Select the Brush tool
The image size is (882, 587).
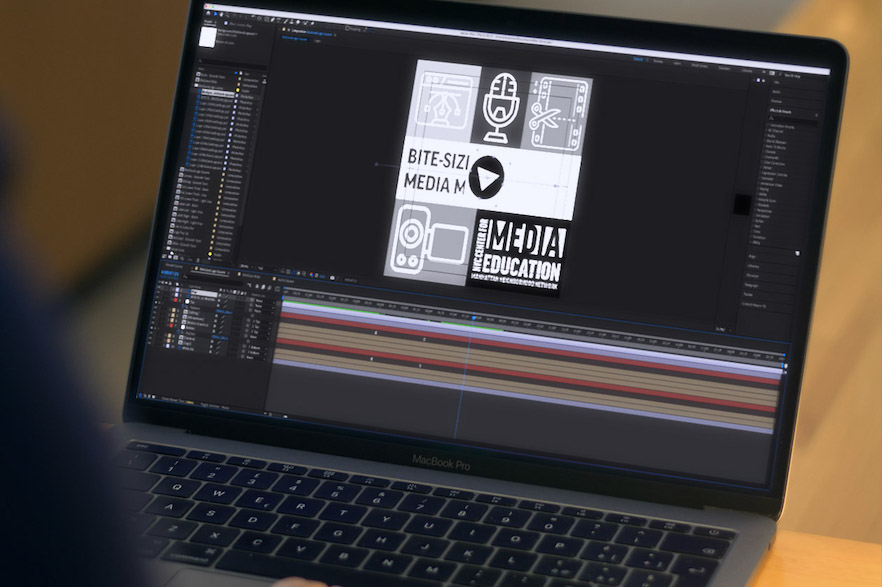click(x=285, y=21)
